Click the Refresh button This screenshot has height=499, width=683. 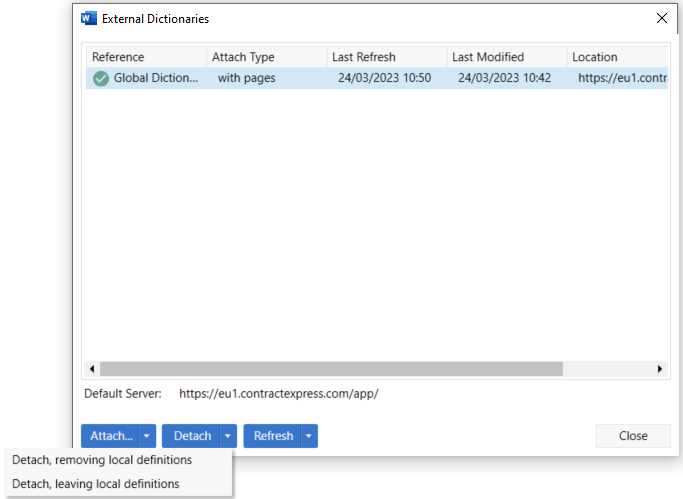pyautogui.click(x=273, y=436)
